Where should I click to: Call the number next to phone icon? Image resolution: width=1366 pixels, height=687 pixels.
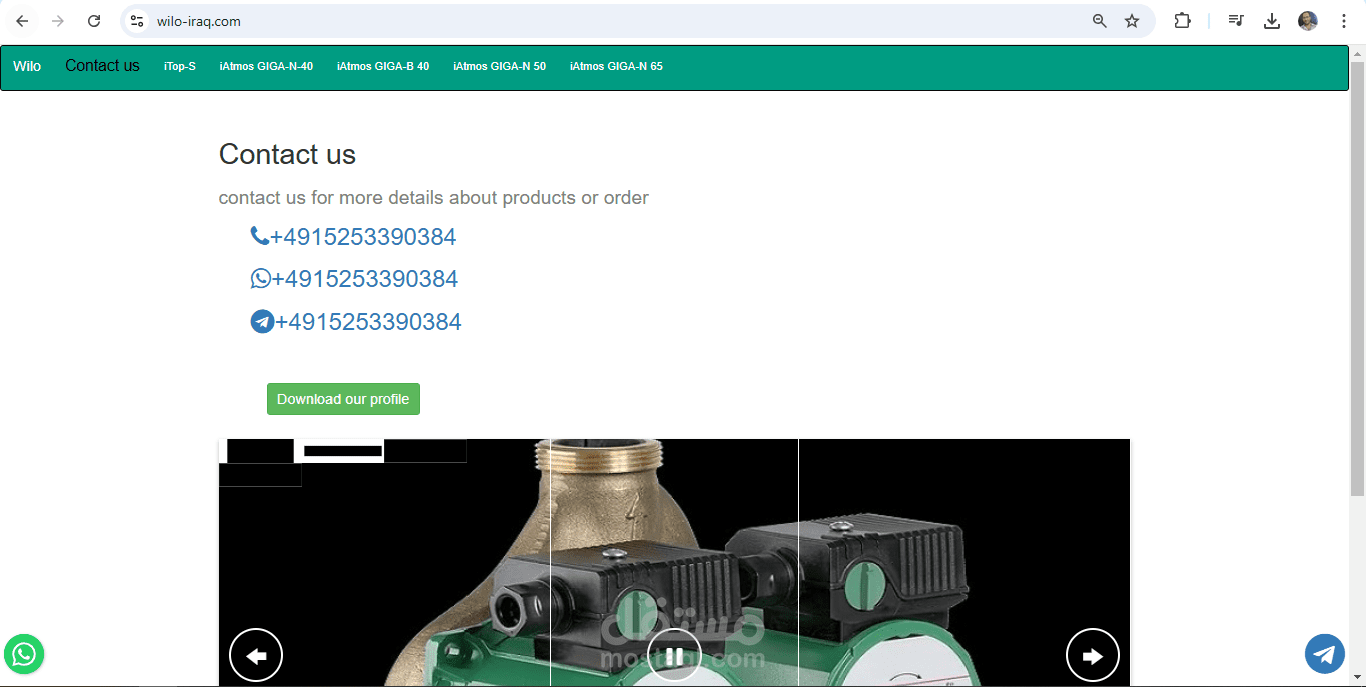[363, 237]
